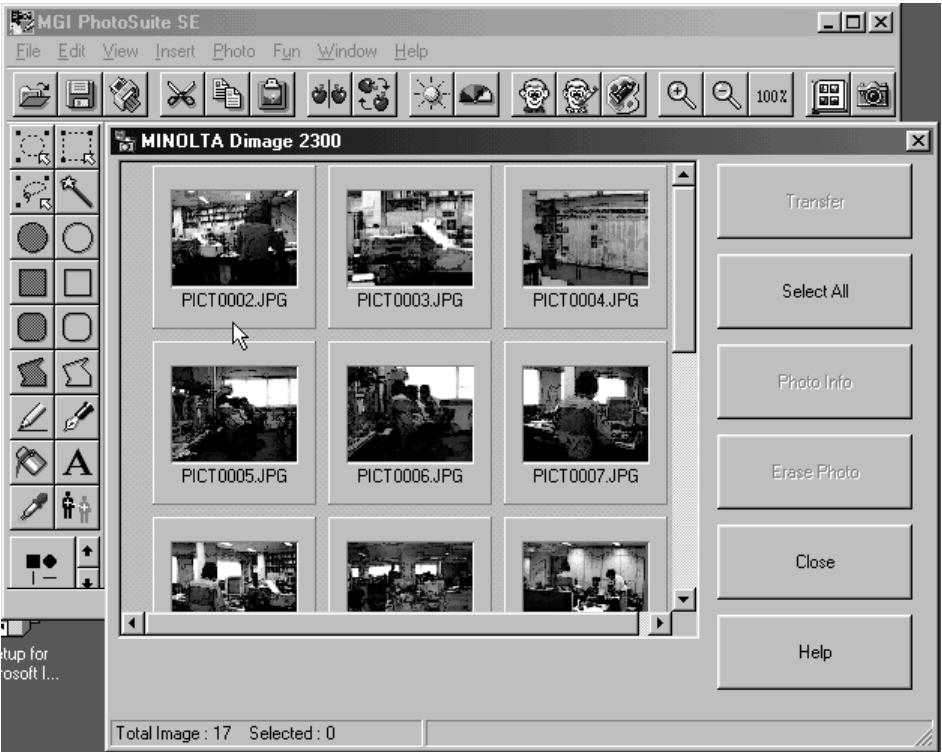Choose the filled rectangle tool
The image size is (942, 753).
coord(32,282)
